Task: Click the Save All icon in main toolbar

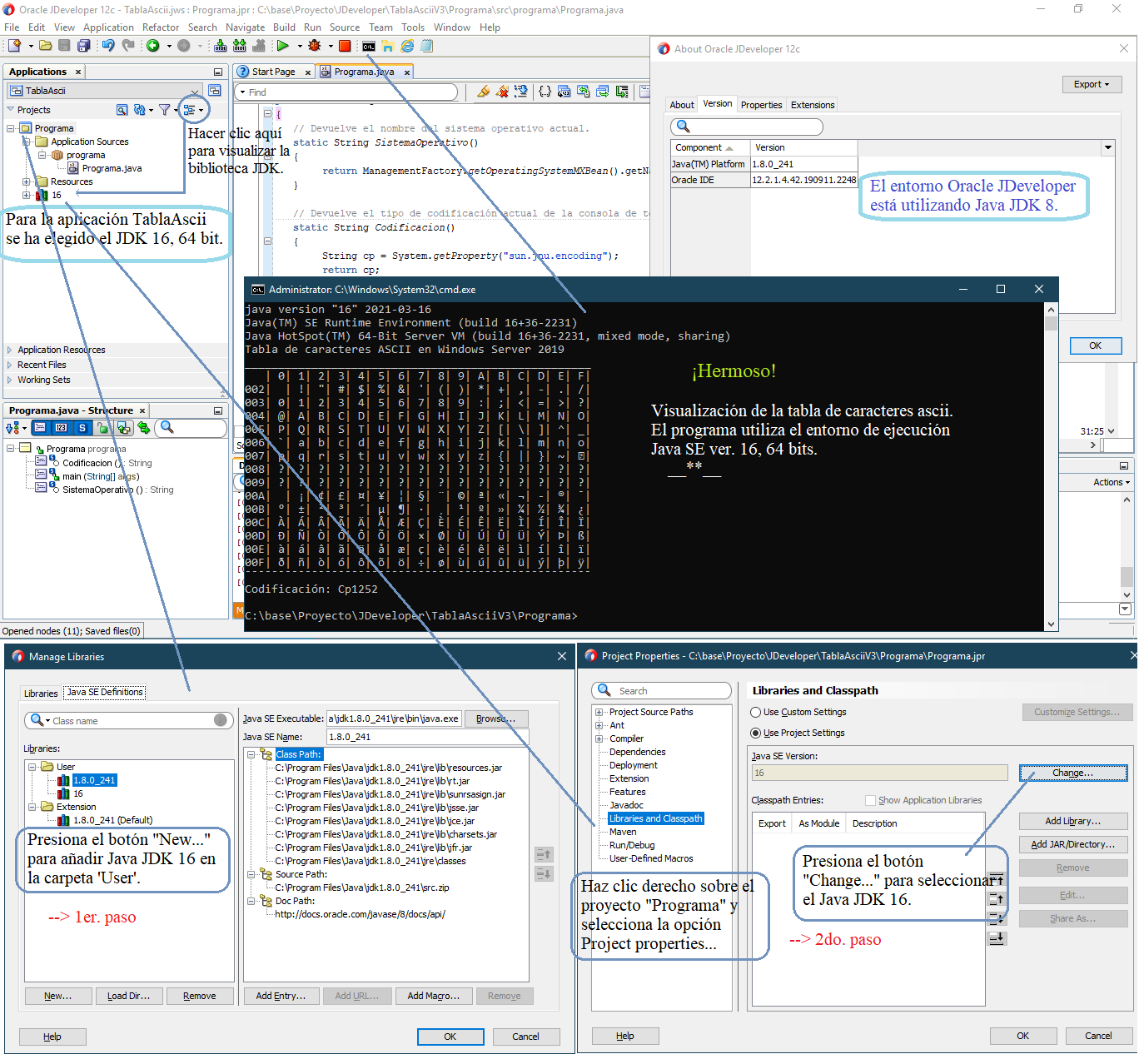Action: tap(83, 46)
